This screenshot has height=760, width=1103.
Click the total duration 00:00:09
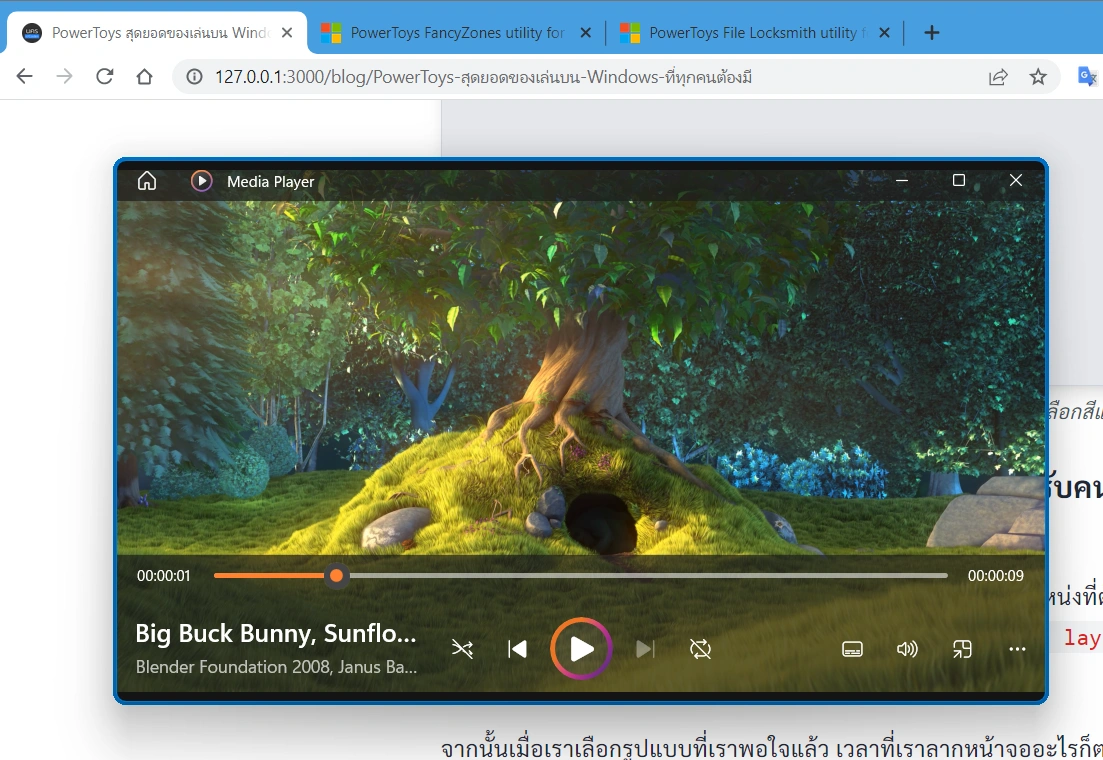pyautogui.click(x=995, y=576)
